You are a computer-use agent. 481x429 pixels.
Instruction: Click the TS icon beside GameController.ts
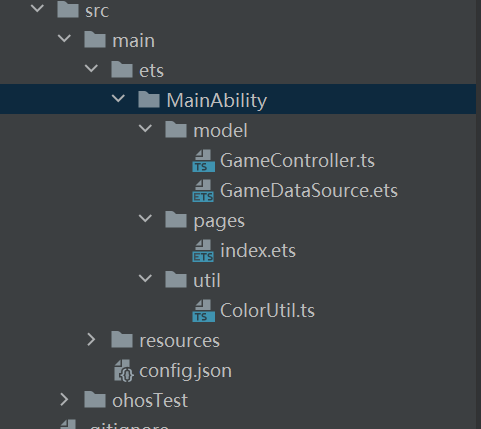pyautogui.click(x=203, y=161)
